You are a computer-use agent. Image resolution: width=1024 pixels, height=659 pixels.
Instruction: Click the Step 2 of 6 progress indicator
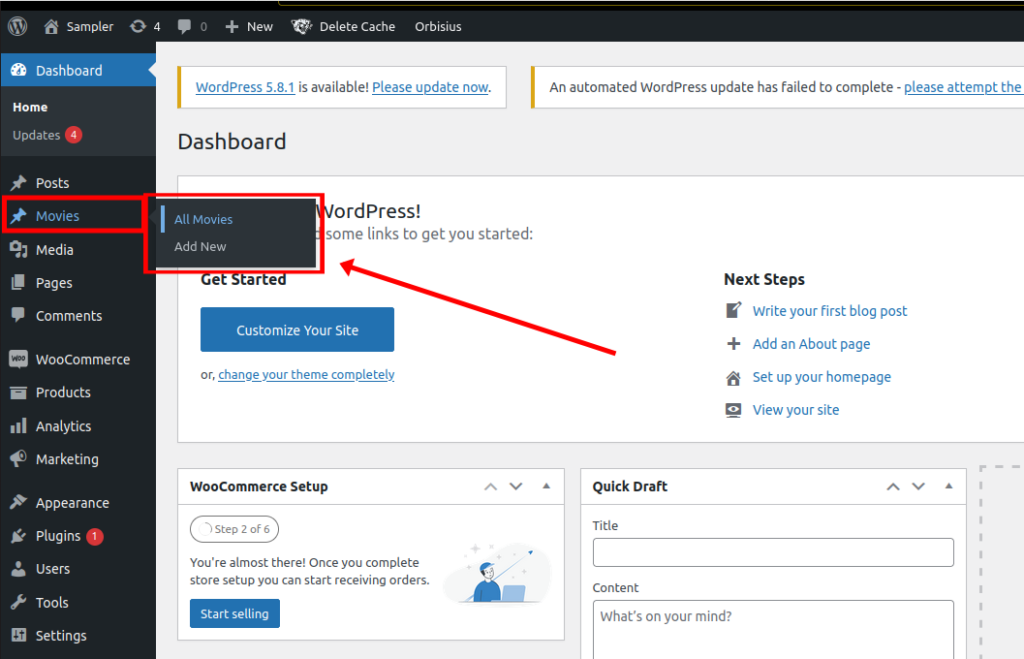(234, 529)
